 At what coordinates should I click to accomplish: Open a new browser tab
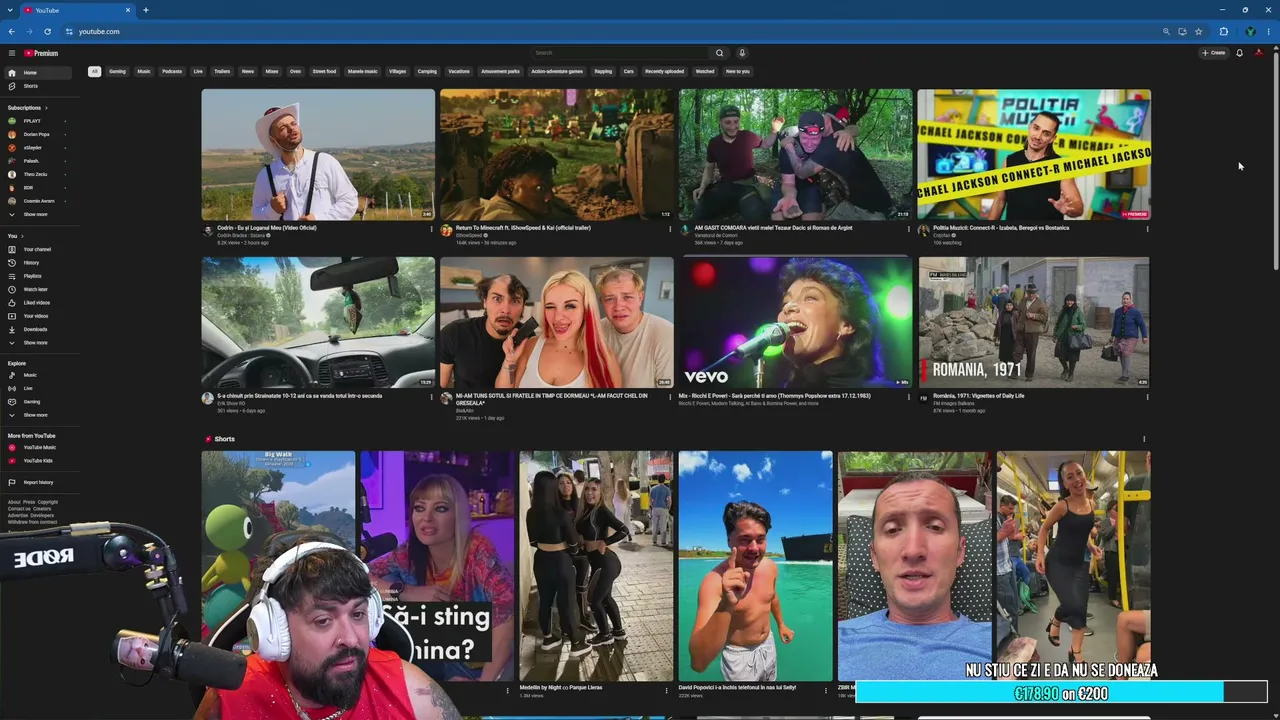[x=146, y=10]
